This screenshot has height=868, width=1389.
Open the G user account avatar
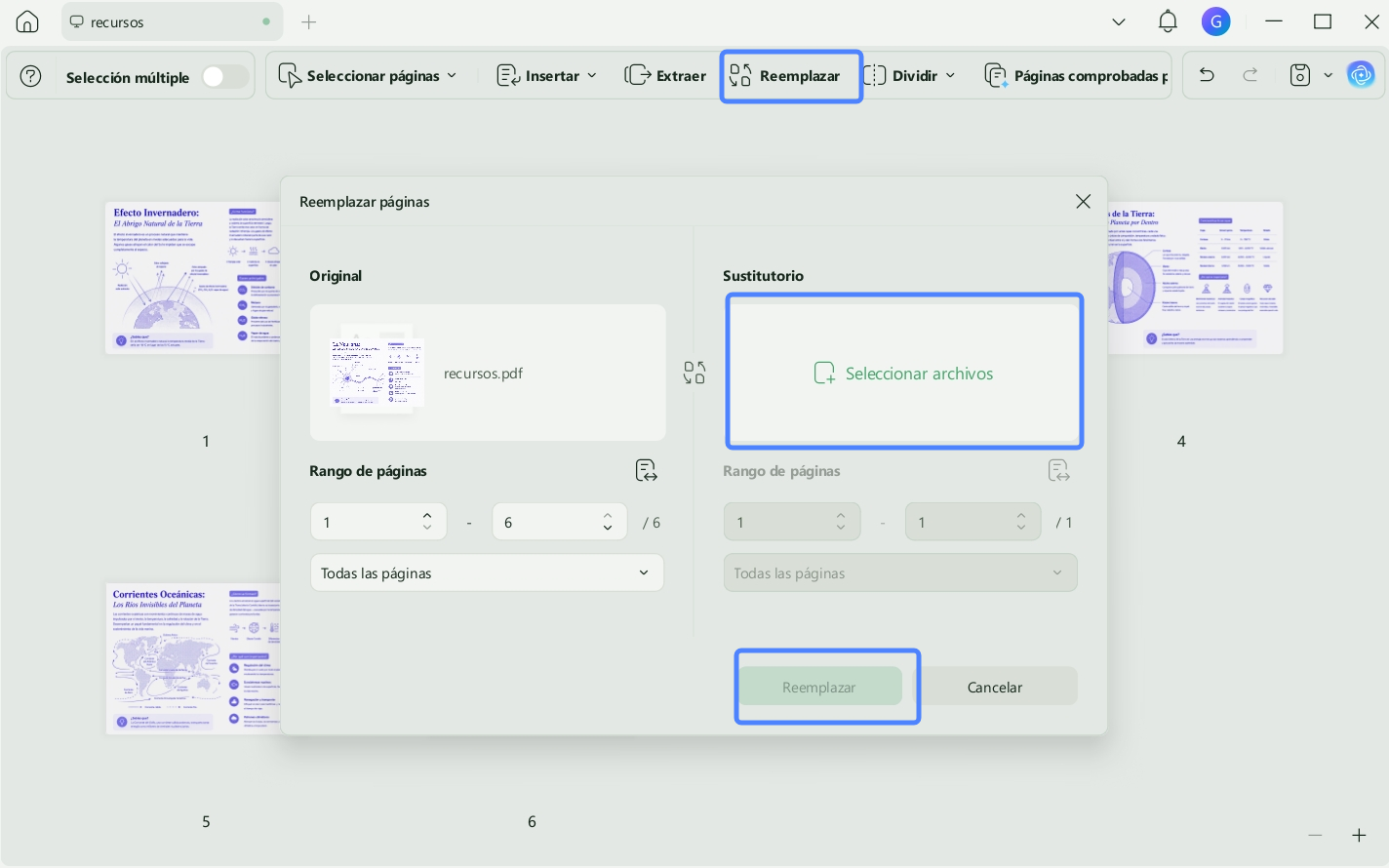(1215, 21)
